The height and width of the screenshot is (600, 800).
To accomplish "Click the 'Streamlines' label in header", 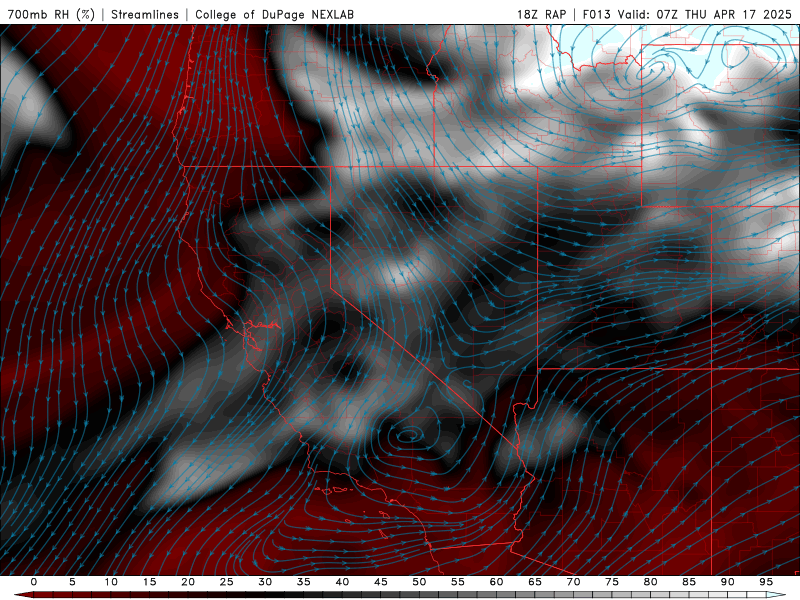I will tap(145, 14).
